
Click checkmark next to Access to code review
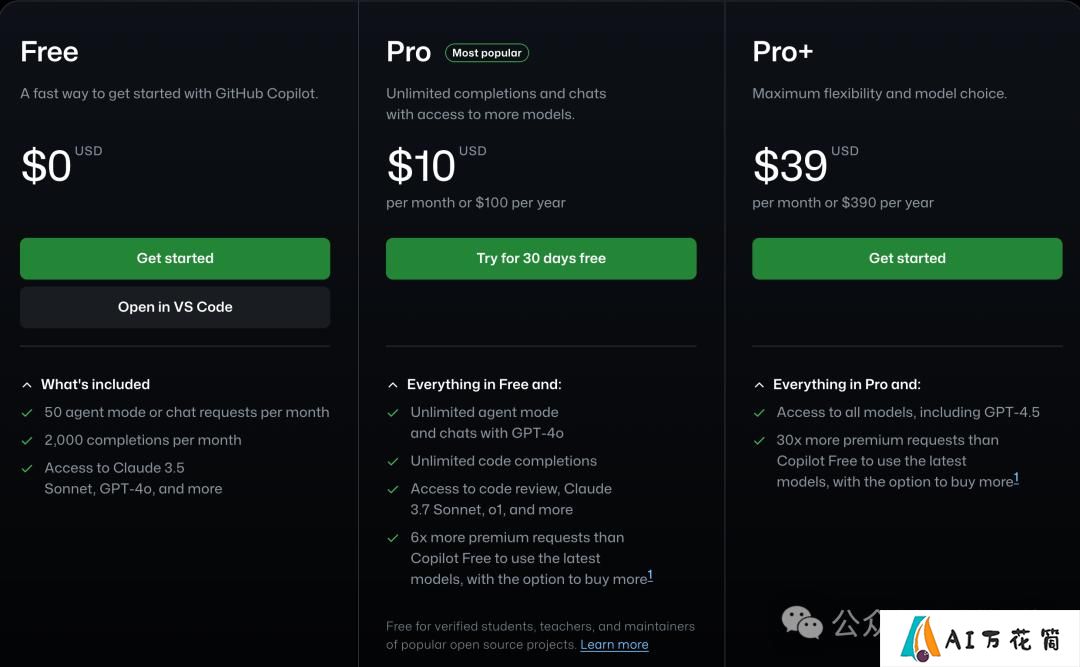pyautogui.click(x=393, y=489)
